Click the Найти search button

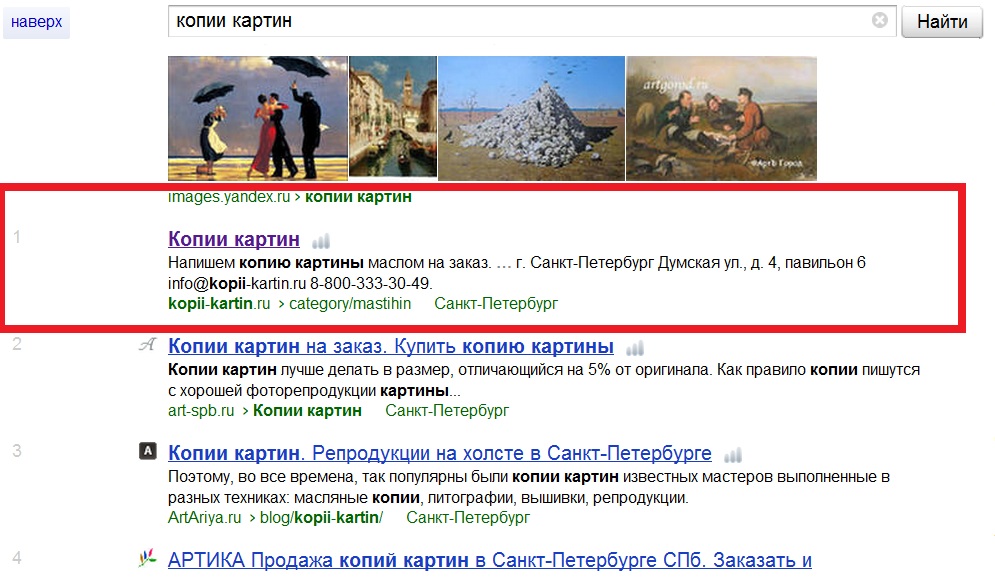(942, 22)
